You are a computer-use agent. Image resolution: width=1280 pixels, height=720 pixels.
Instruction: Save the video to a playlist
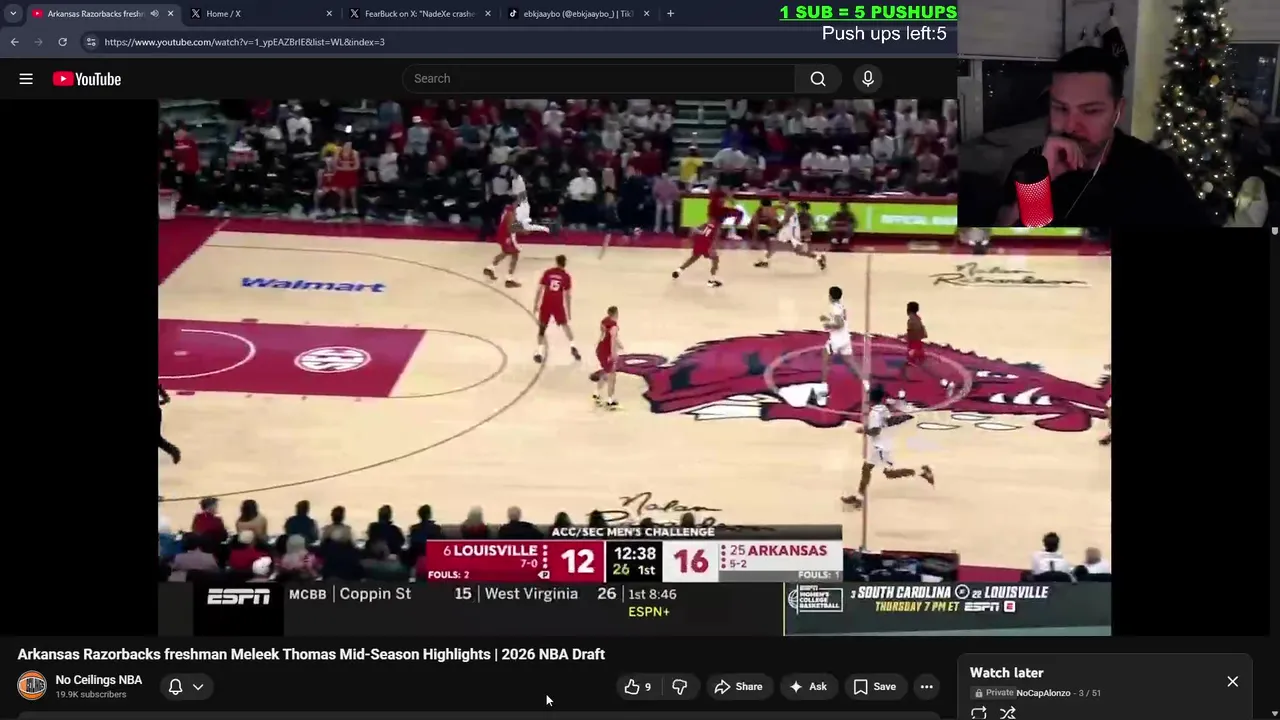874,687
